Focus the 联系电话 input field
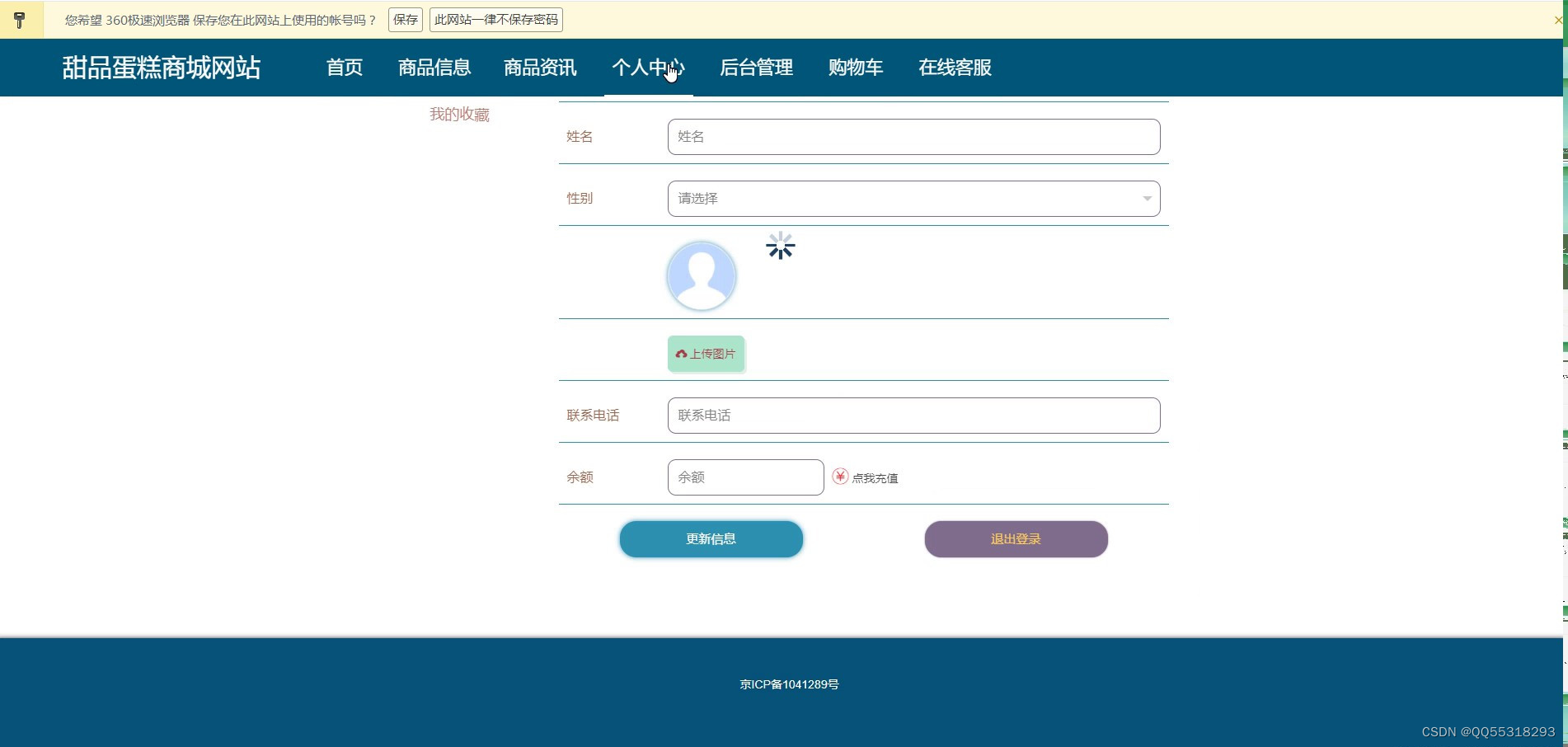The image size is (1568, 747). click(913, 416)
